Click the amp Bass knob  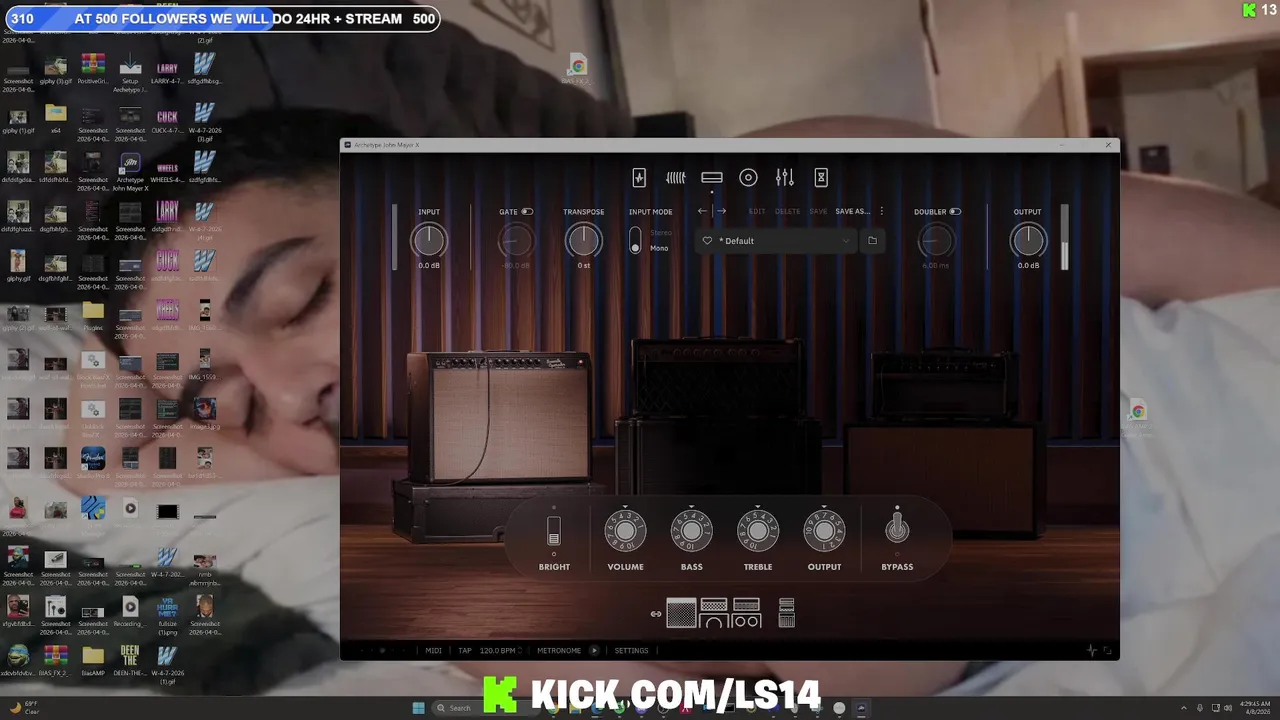(x=692, y=531)
